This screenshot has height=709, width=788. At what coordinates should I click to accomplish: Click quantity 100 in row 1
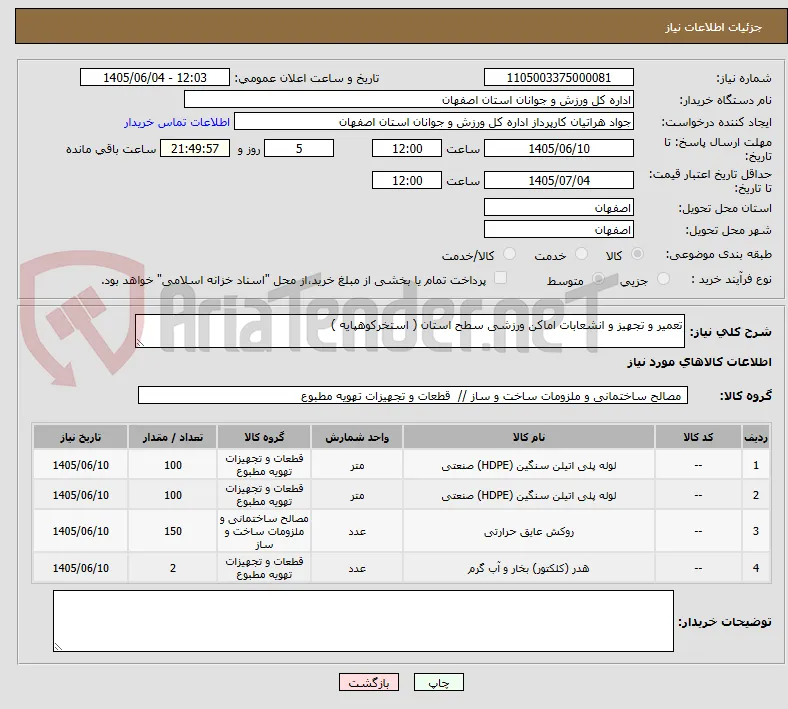pyautogui.click(x=173, y=465)
